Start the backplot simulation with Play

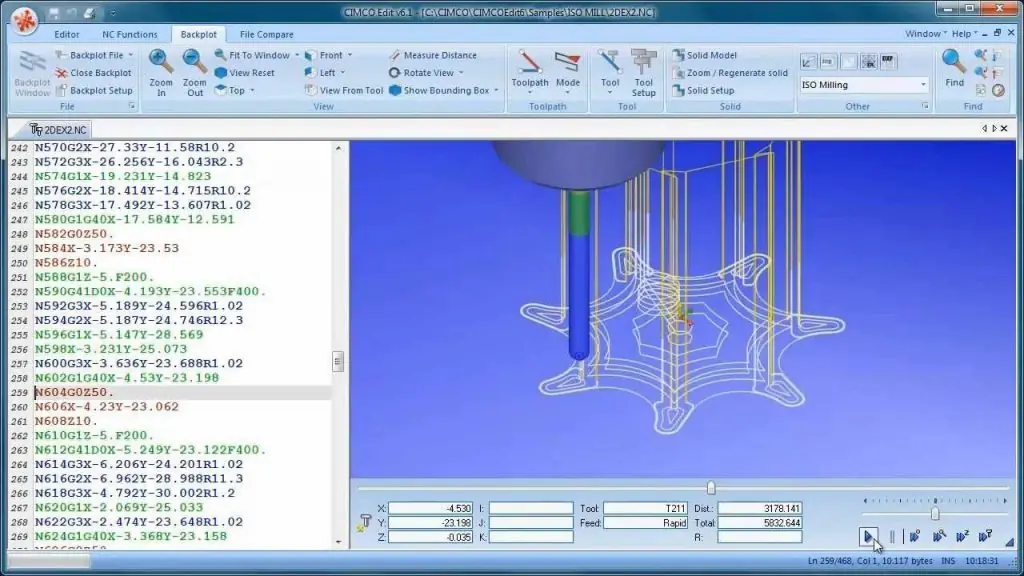868,537
